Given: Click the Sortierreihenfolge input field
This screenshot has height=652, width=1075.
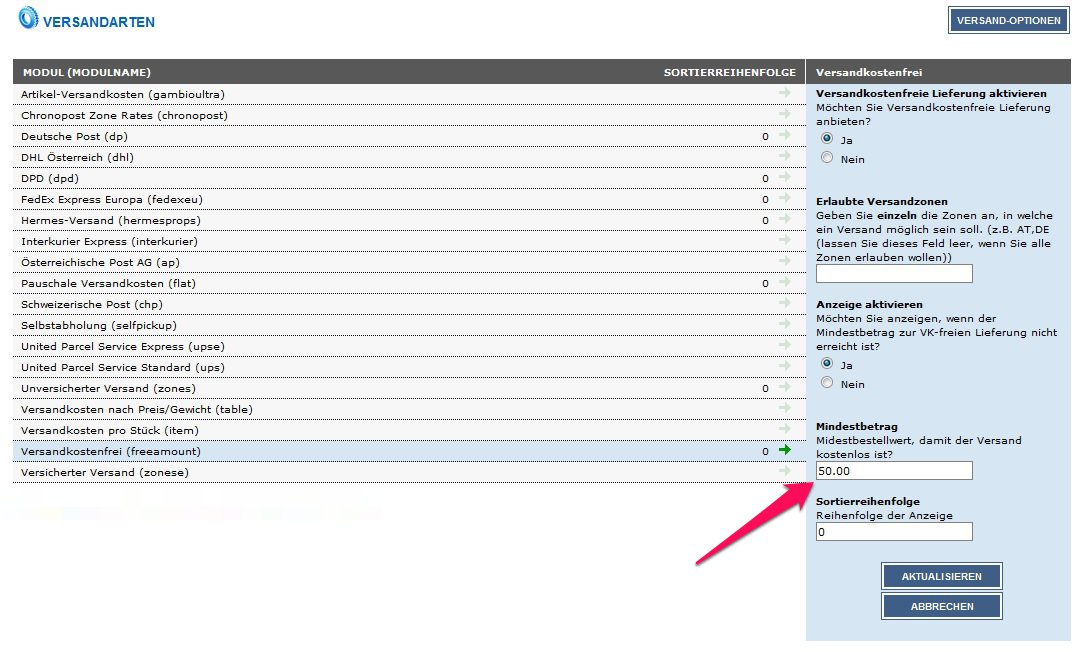Looking at the screenshot, I should 894,532.
